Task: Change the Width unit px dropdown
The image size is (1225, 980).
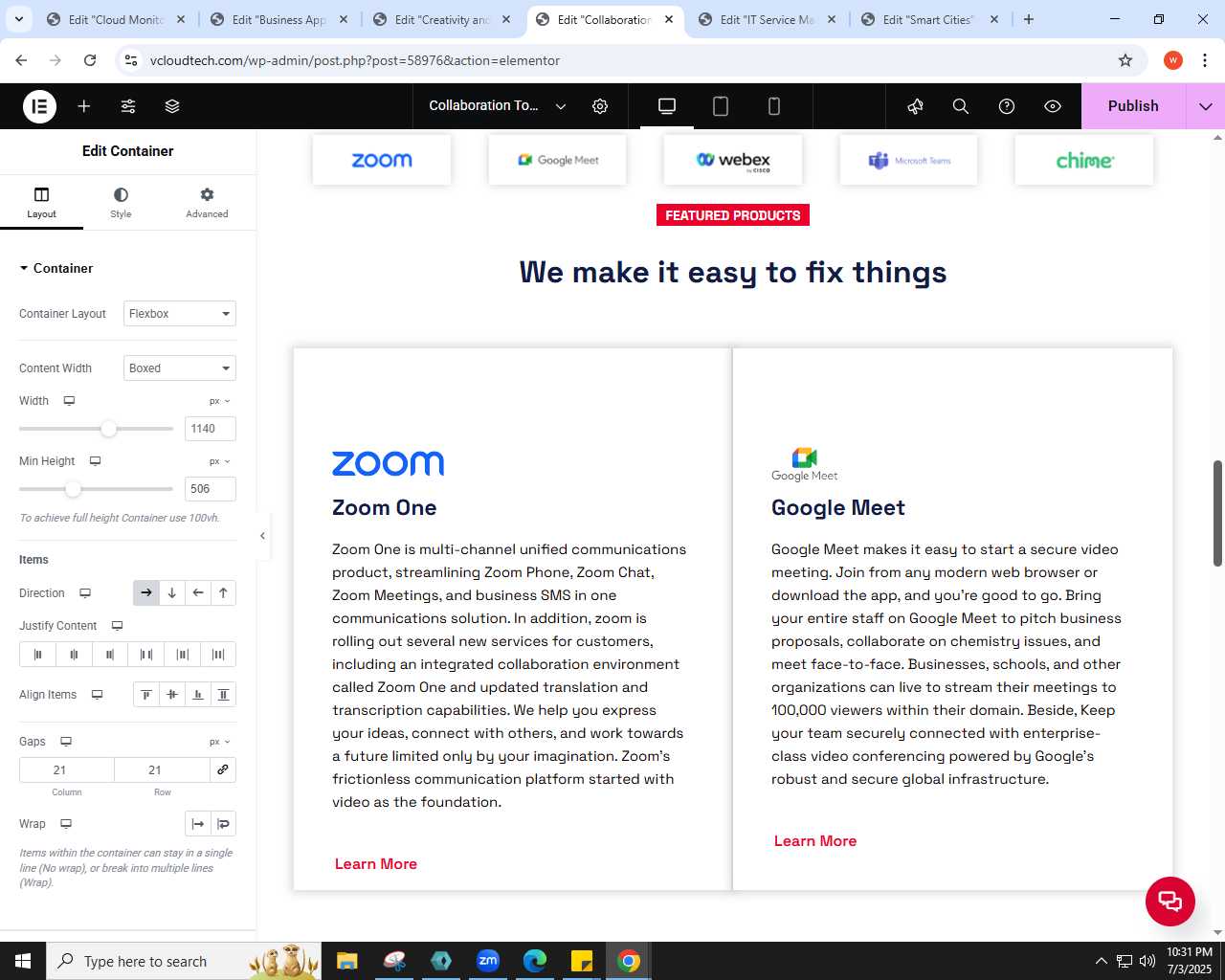Action: (x=220, y=401)
